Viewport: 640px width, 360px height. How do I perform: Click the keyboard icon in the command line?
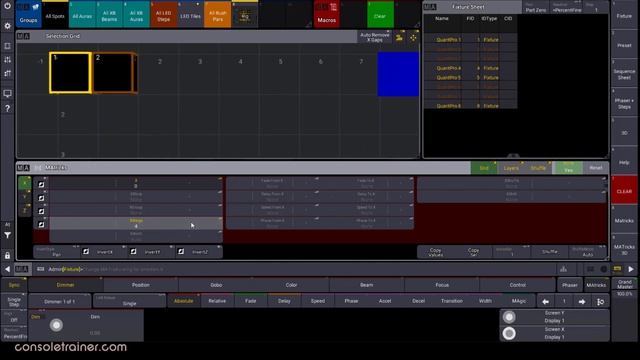coord(40,269)
